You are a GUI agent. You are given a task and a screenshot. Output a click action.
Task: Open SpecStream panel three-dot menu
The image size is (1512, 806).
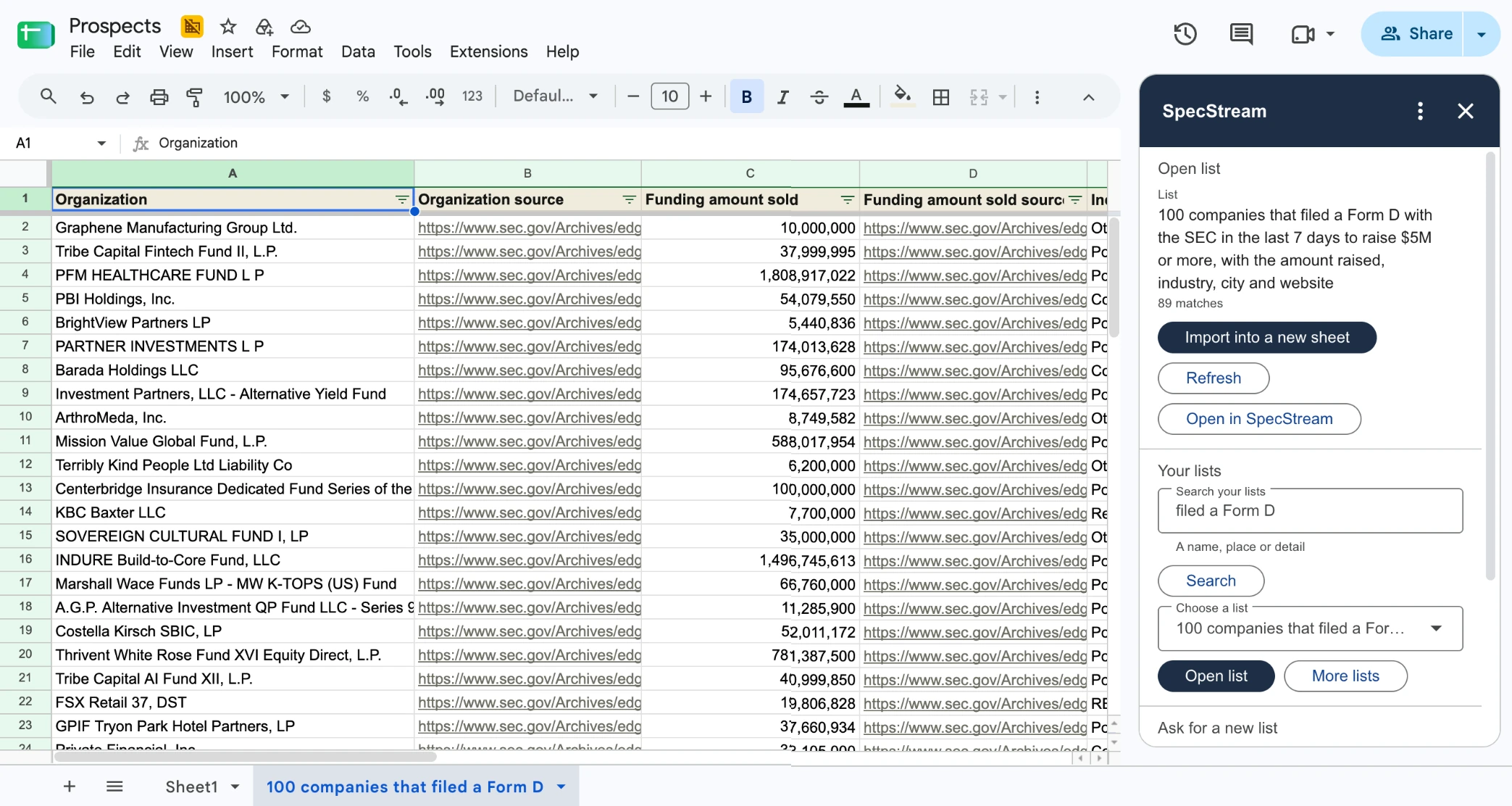pos(1420,111)
